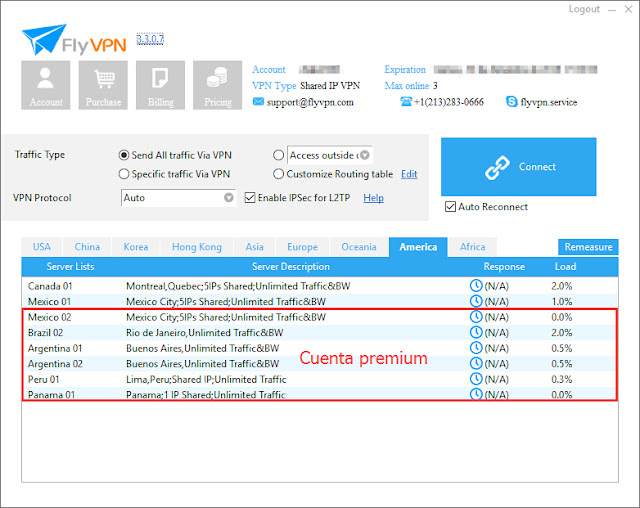Toggle the Auto Reconnect checkbox

[x=450, y=206]
